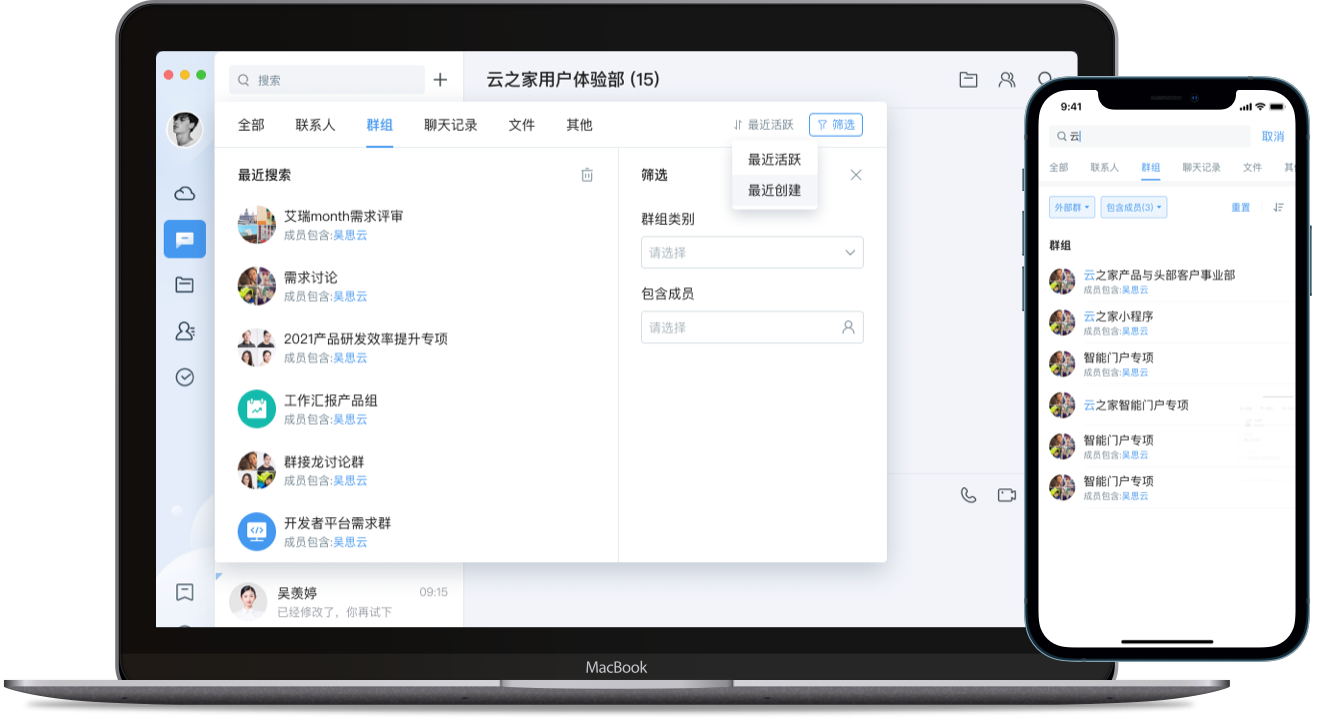This screenshot has width=1322, height=720.
Task: Open the 需求讨论 group result
Action: coord(417,286)
